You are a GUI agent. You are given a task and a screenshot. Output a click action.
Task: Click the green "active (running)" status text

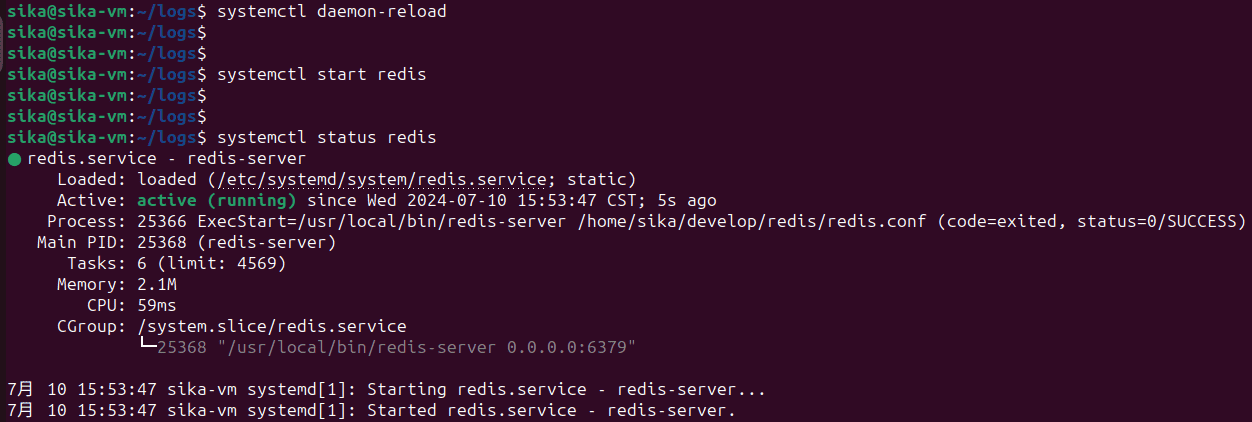pos(216,200)
